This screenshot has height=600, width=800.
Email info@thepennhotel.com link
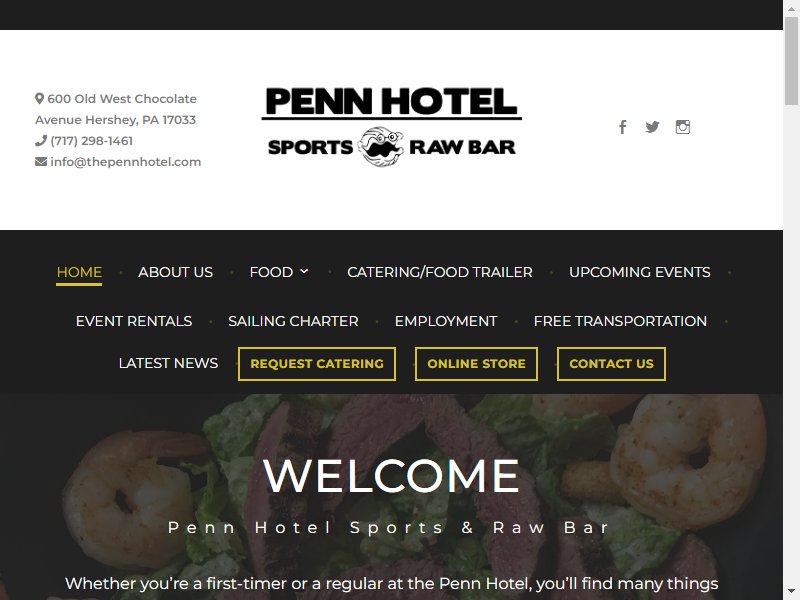point(126,162)
